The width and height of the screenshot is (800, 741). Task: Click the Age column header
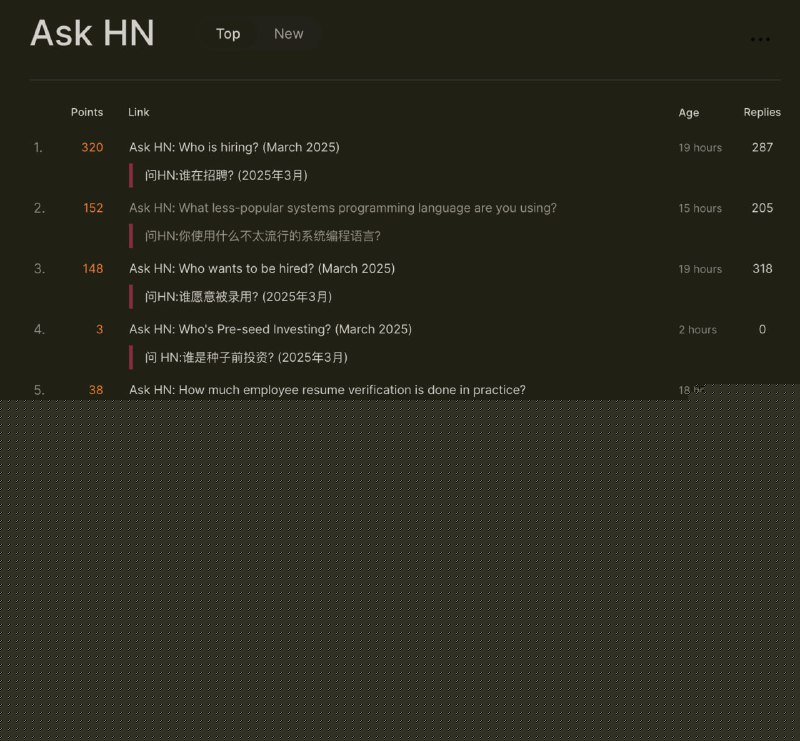tap(689, 113)
